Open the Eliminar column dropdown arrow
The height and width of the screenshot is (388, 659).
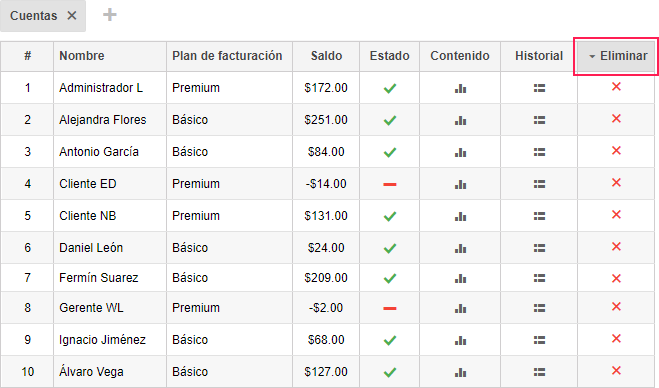(592, 56)
